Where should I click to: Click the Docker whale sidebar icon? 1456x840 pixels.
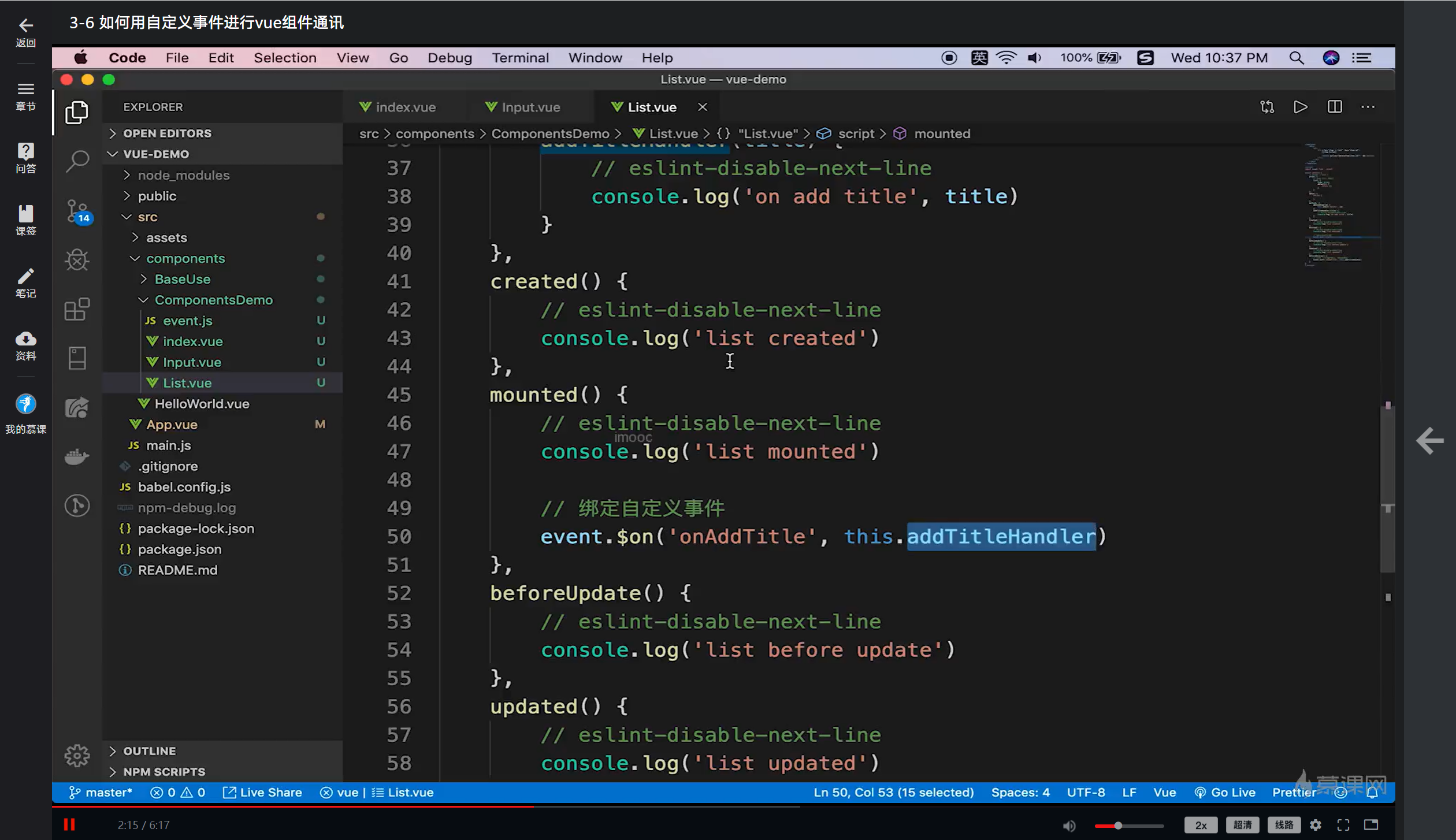click(x=77, y=456)
